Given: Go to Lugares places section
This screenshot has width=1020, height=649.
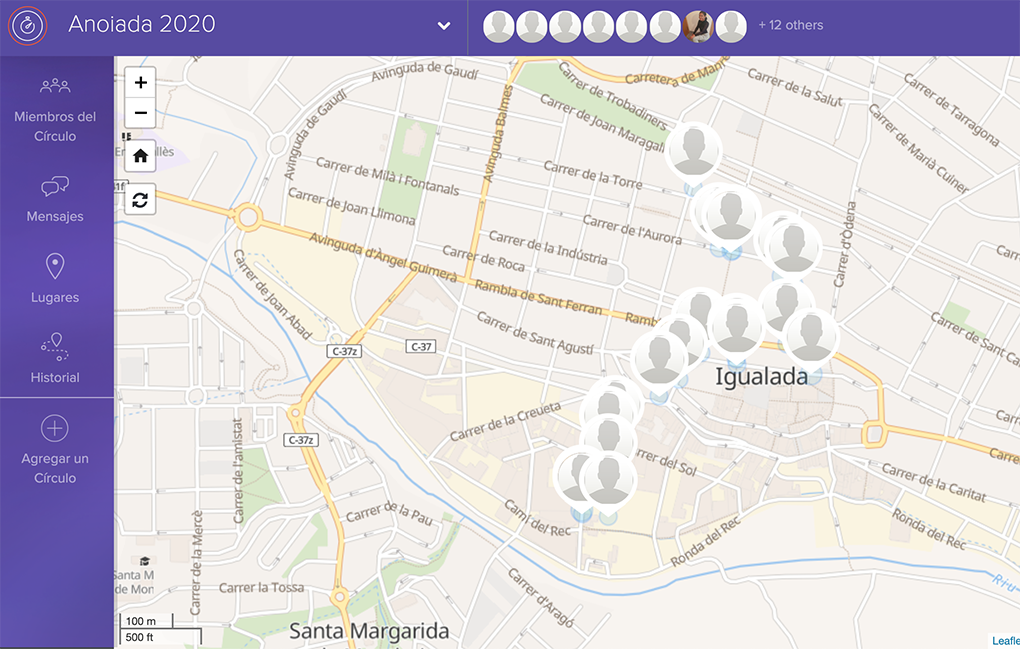Looking at the screenshot, I should coord(55,278).
